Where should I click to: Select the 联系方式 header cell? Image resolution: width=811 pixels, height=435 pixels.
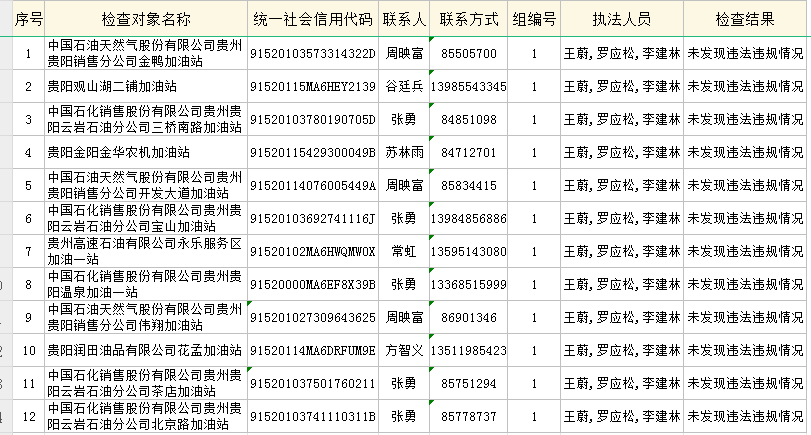pyautogui.click(x=469, y=19)
